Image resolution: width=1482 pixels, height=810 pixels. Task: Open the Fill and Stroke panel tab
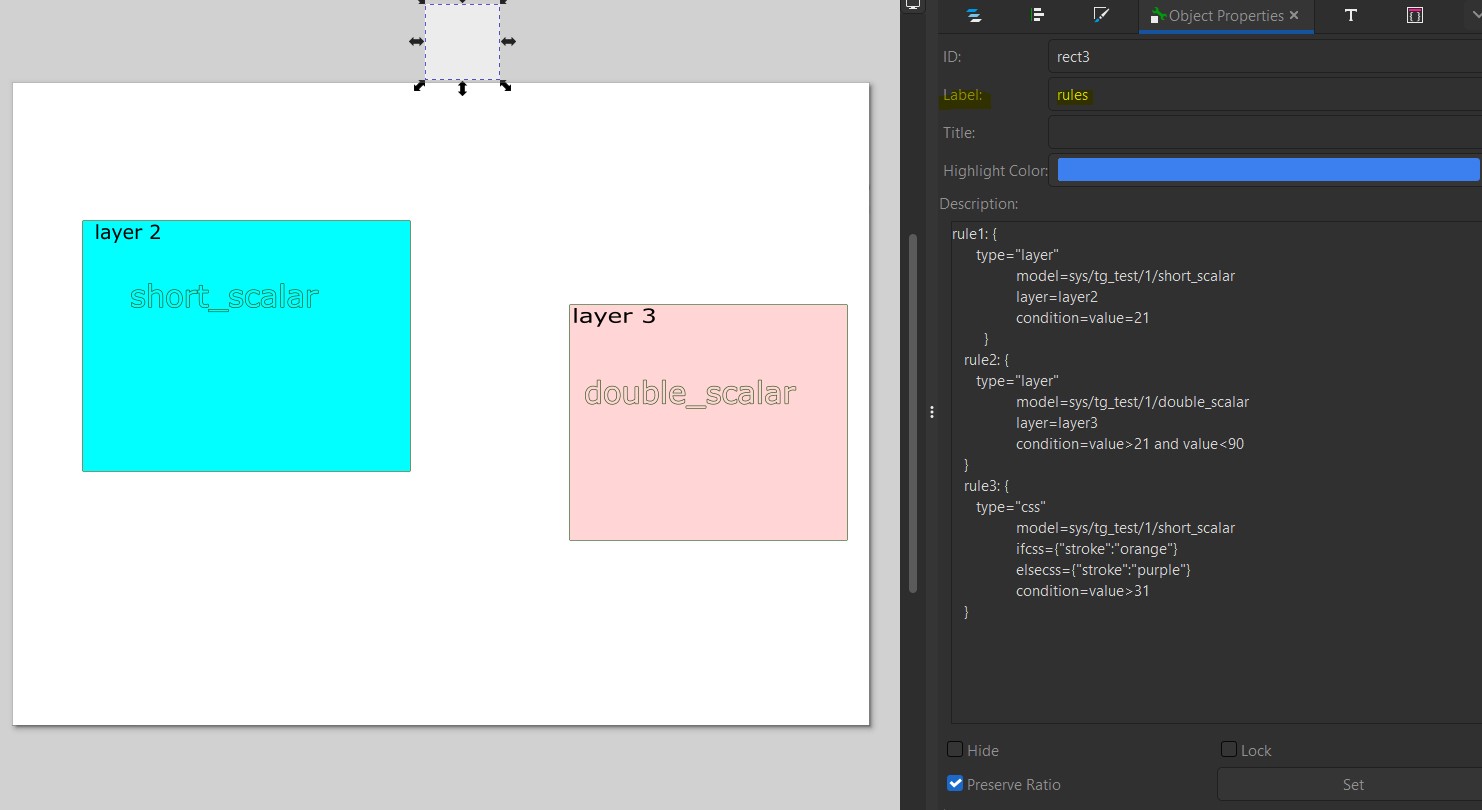point(1100,15)
